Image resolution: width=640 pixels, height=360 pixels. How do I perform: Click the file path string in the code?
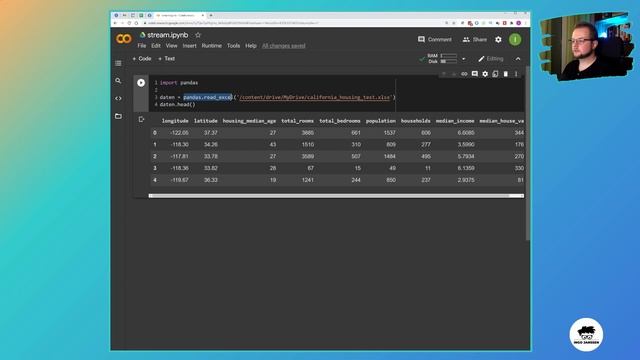(x=315, y=97)
